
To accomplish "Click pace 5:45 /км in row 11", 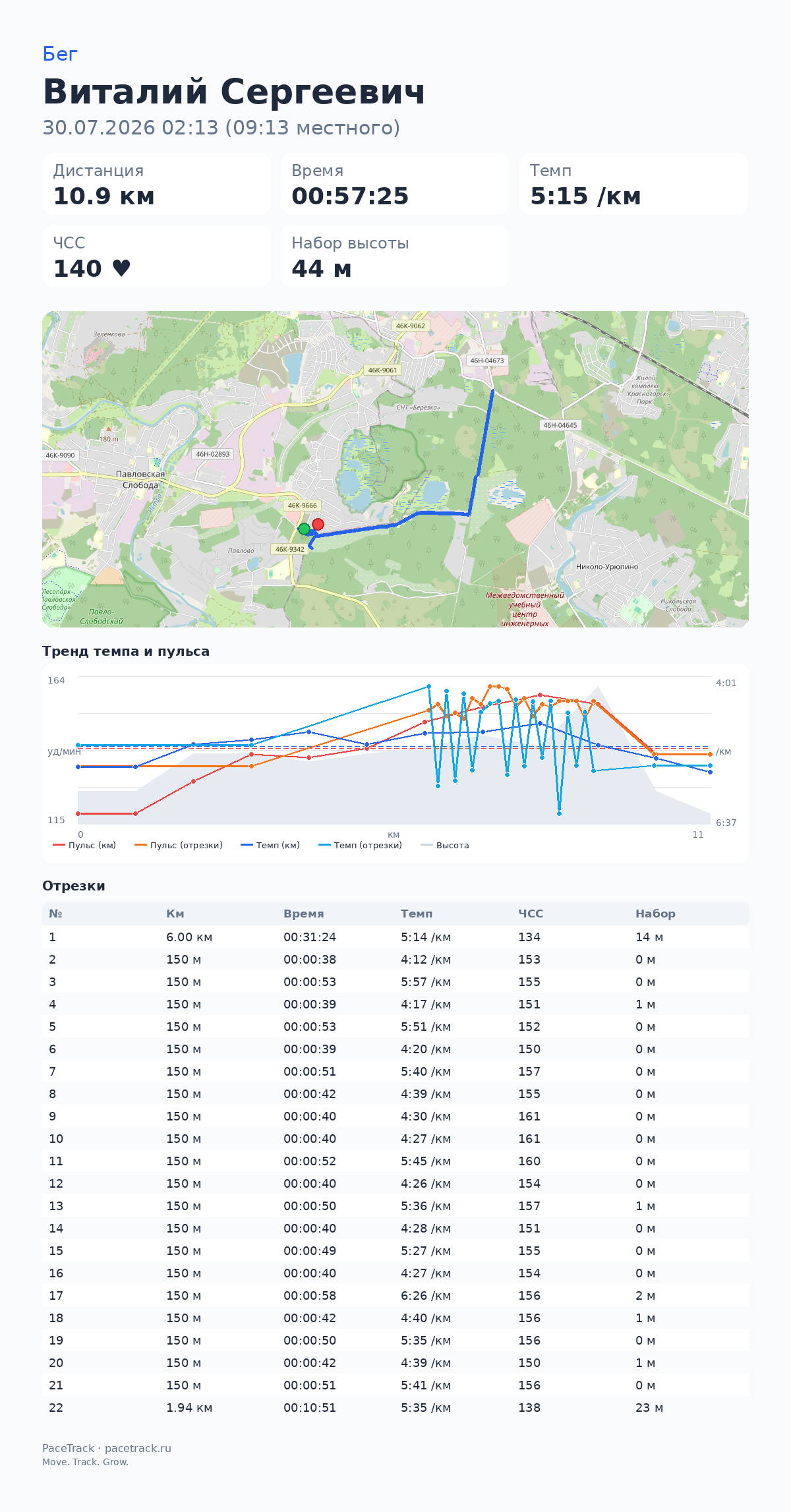I will [x=426, y=1161].
